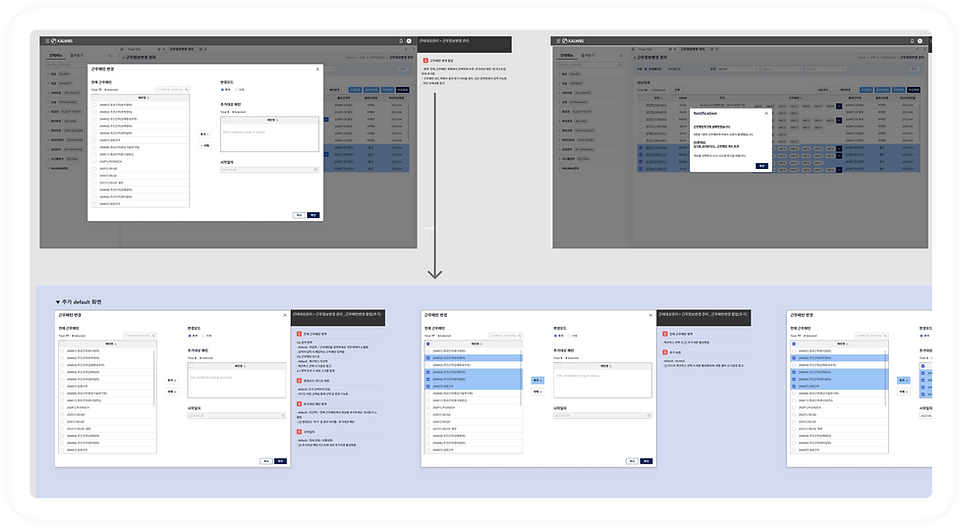Open calendar icon in second default-section dialog date field

648,416
